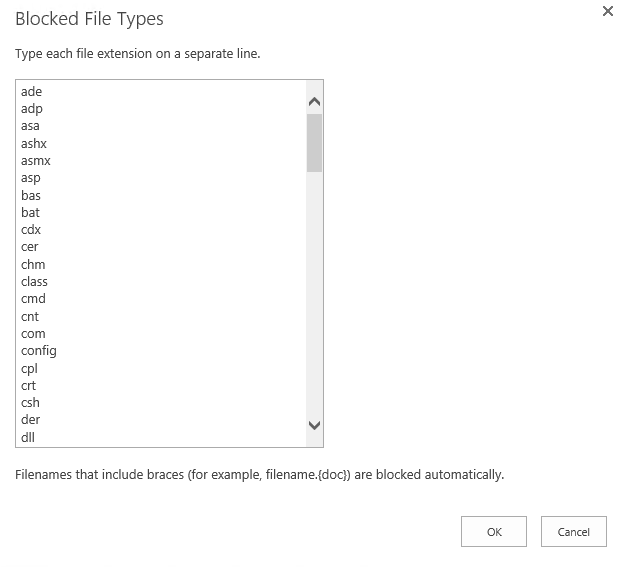Click the 'ade' extension line
This screenshot has height=567, width=622.
[x=31, y=92]
